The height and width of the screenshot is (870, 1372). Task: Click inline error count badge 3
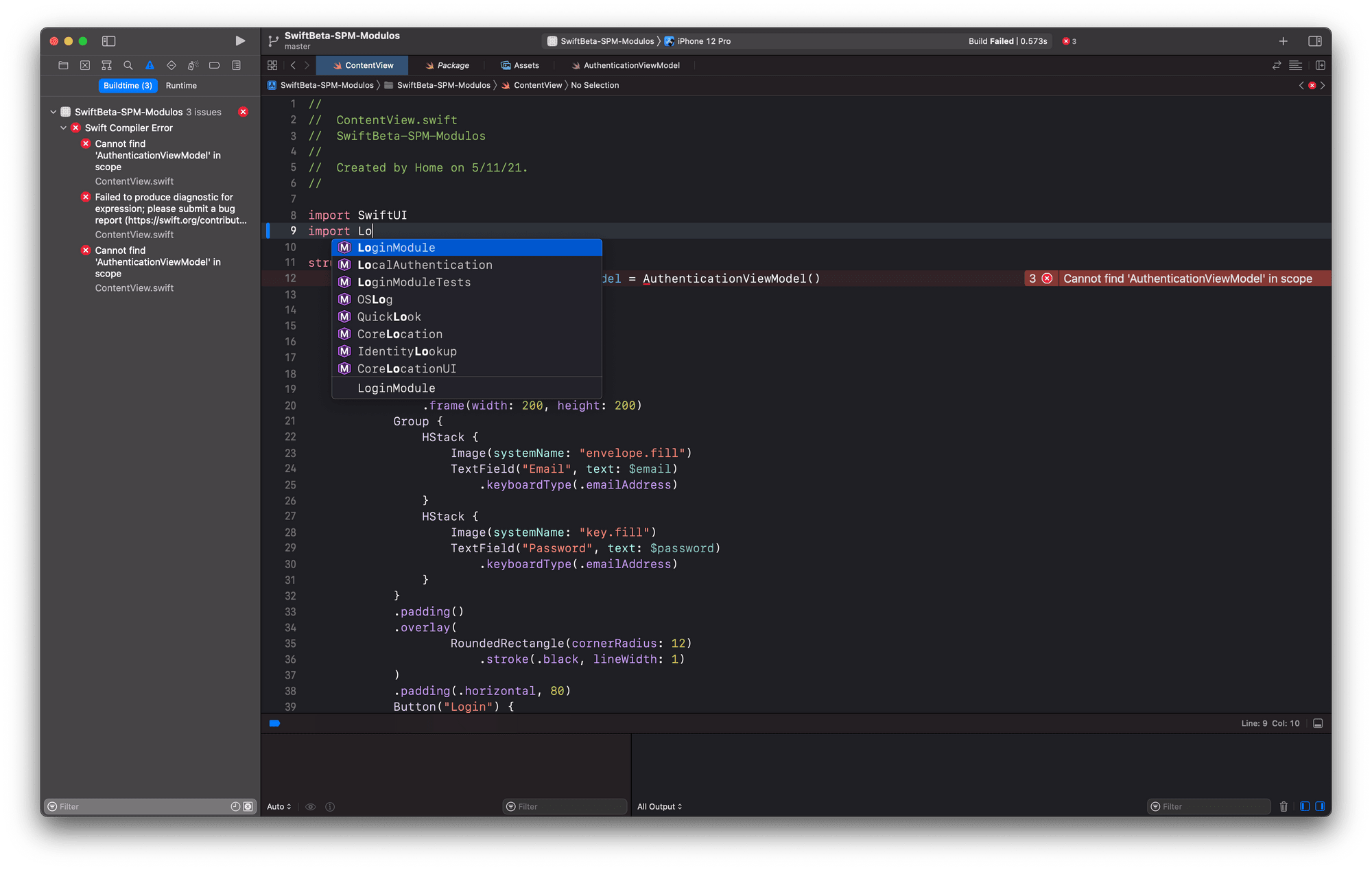[1041, 279]
